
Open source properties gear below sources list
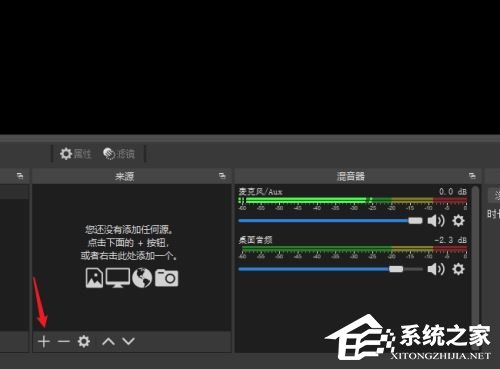click(x=84, y=341)
